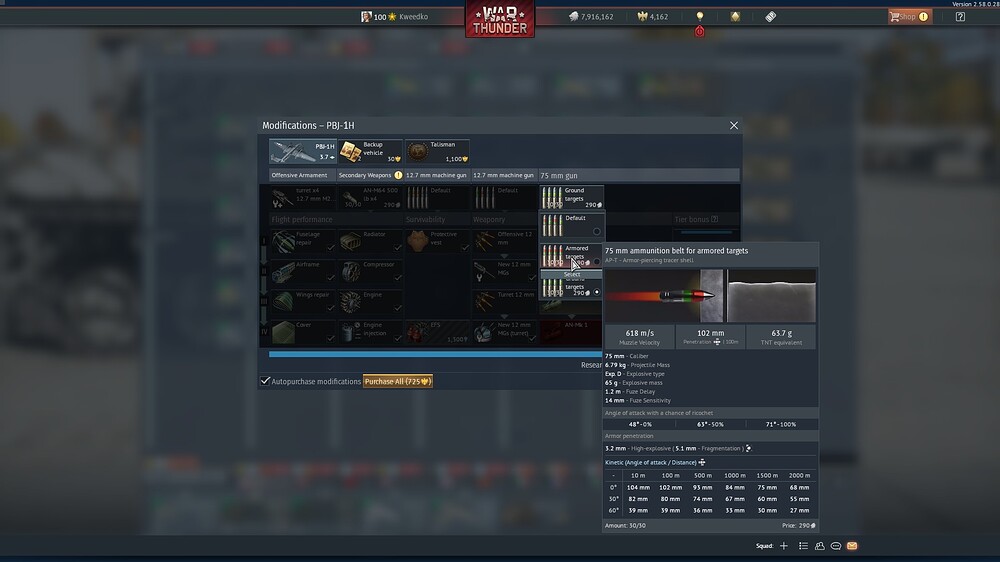Click the Fuselage repair modification
Image resolution: width=1000 pixels, height=562 pixels.
point(303,242)
